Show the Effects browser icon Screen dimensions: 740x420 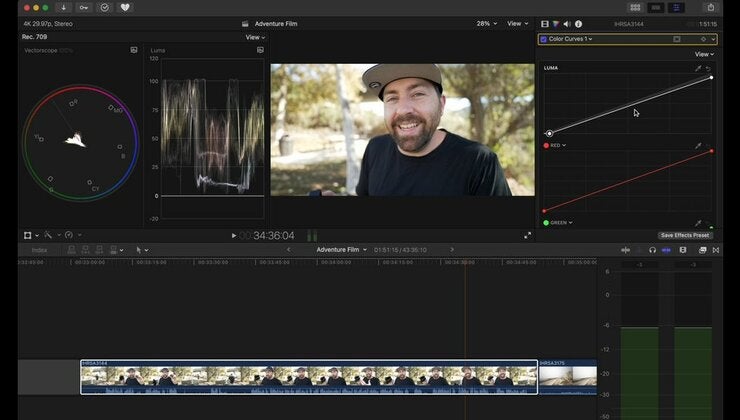point(702,250)
